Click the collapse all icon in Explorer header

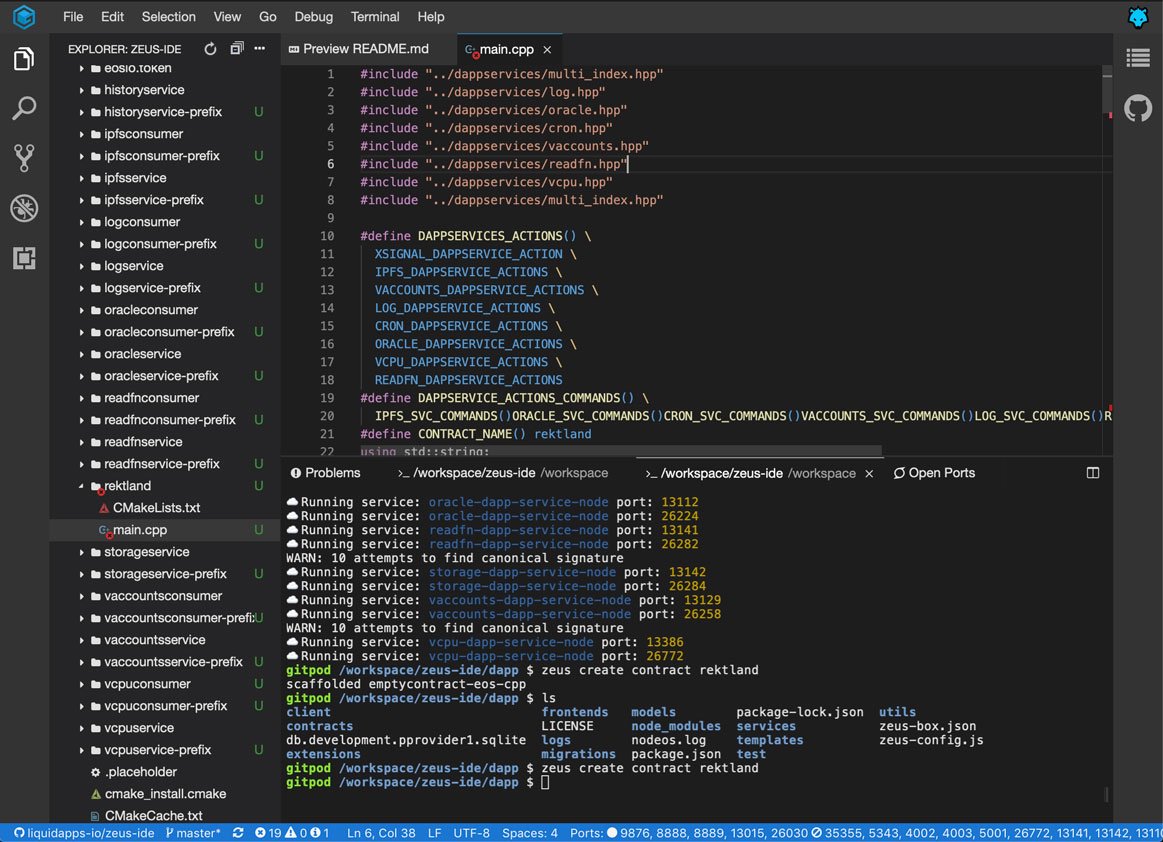pos(236,49)
